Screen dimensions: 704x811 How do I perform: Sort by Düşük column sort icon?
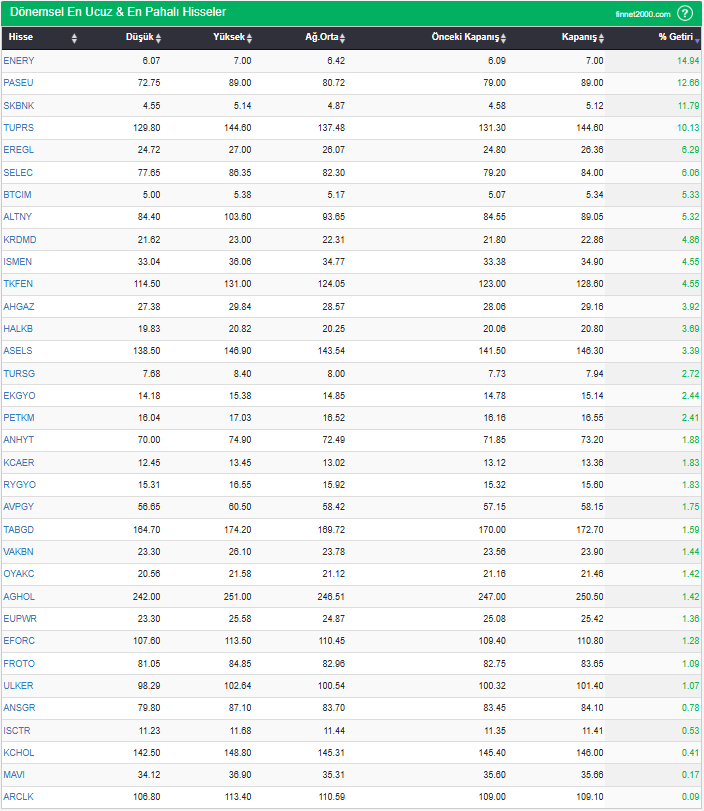158,38
